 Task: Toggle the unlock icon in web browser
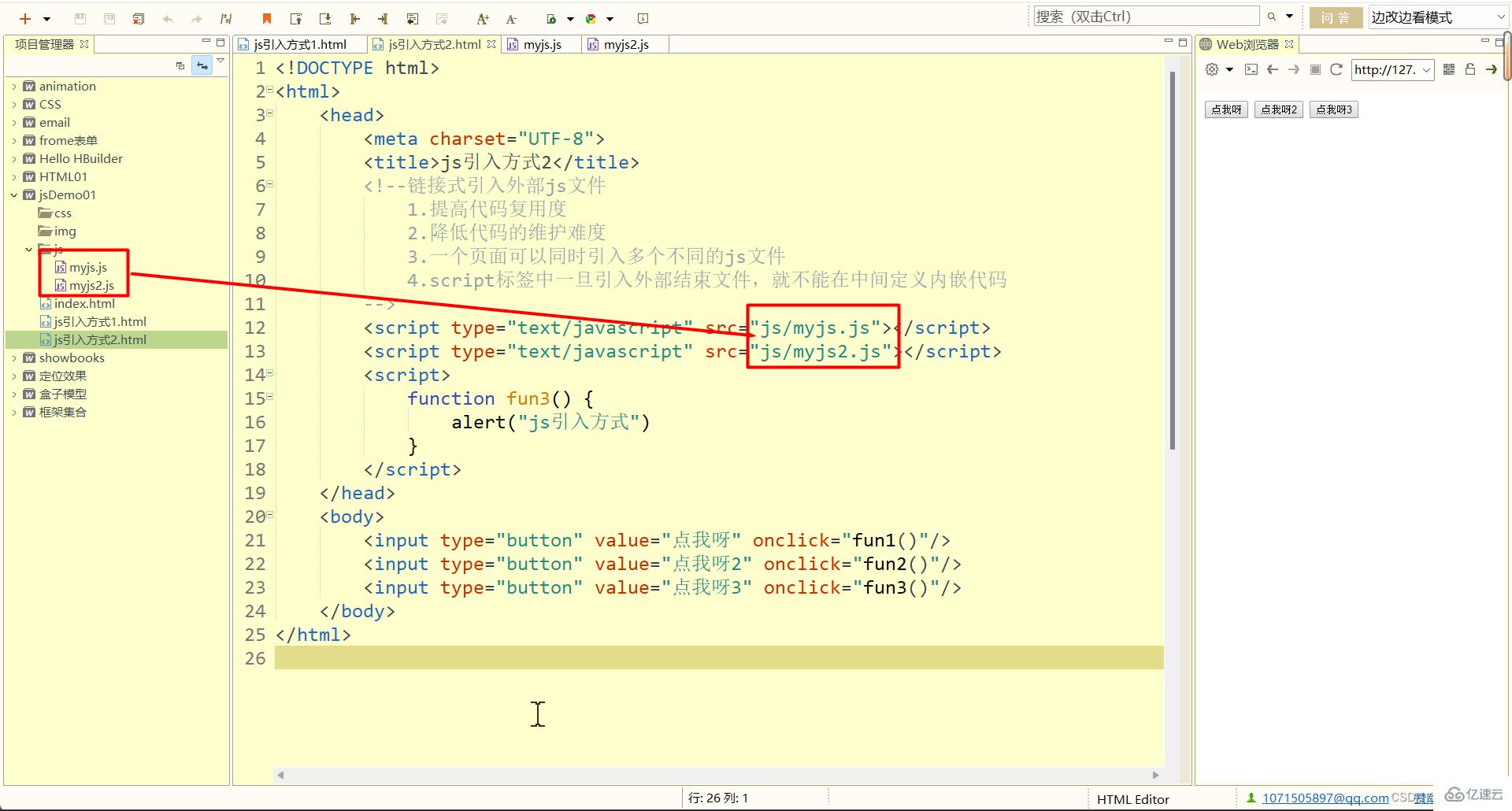[x=1469, y=69]
